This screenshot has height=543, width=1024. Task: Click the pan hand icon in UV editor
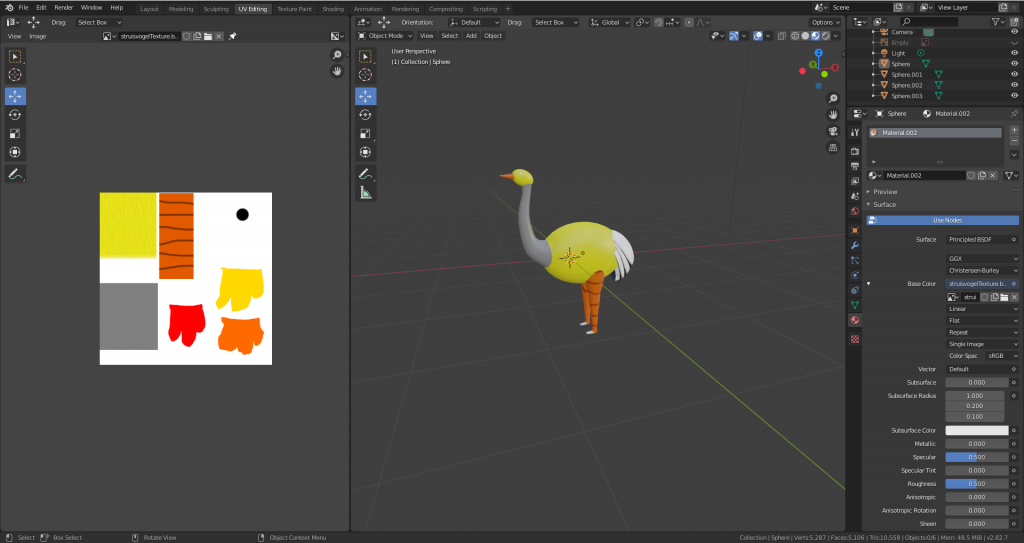(338, 72)
